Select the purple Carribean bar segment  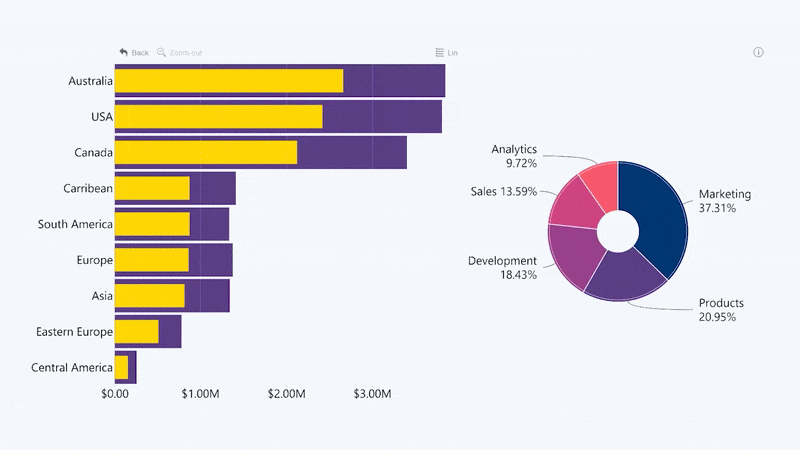click(x=213, y=188)
